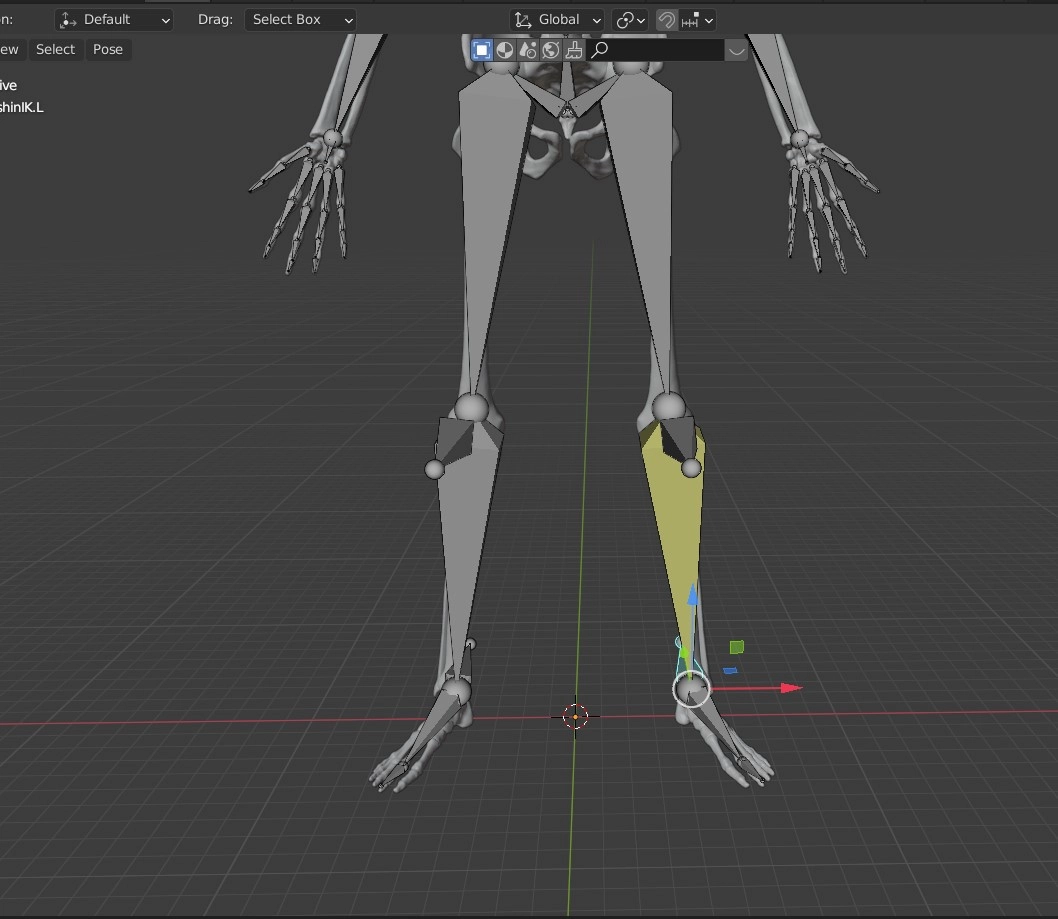The image size is (1058, 919).
Task: Click the brush icon in header
Action: tap(574, 50)
